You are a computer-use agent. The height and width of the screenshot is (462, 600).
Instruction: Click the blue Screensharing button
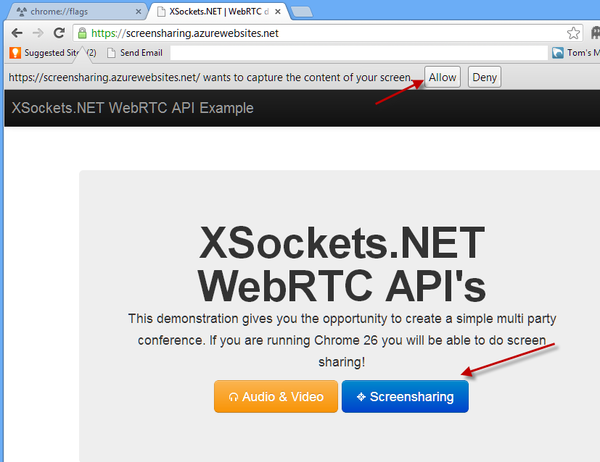click(x=404, y=396)
